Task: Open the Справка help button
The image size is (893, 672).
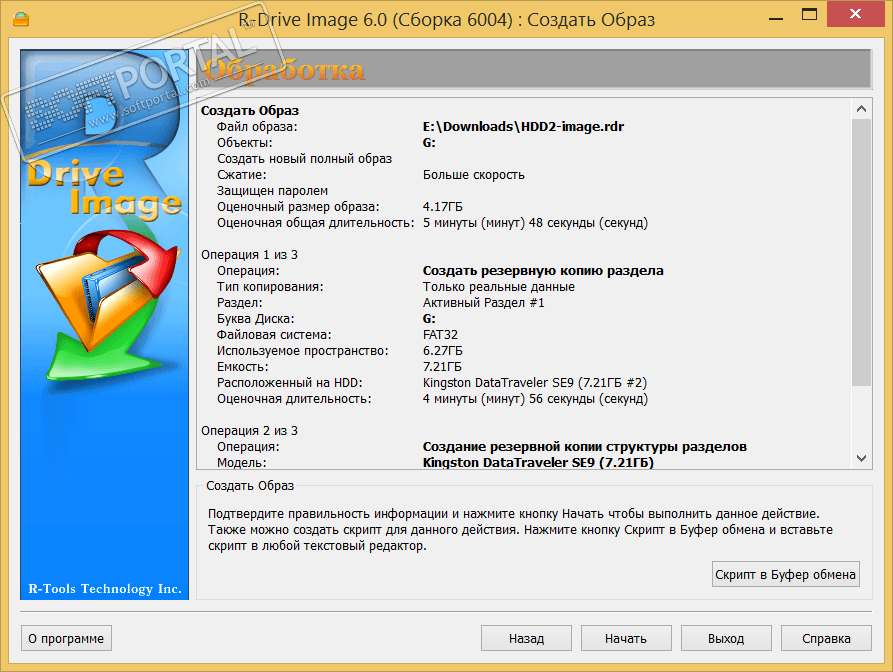Action: [x=826, y=638]
